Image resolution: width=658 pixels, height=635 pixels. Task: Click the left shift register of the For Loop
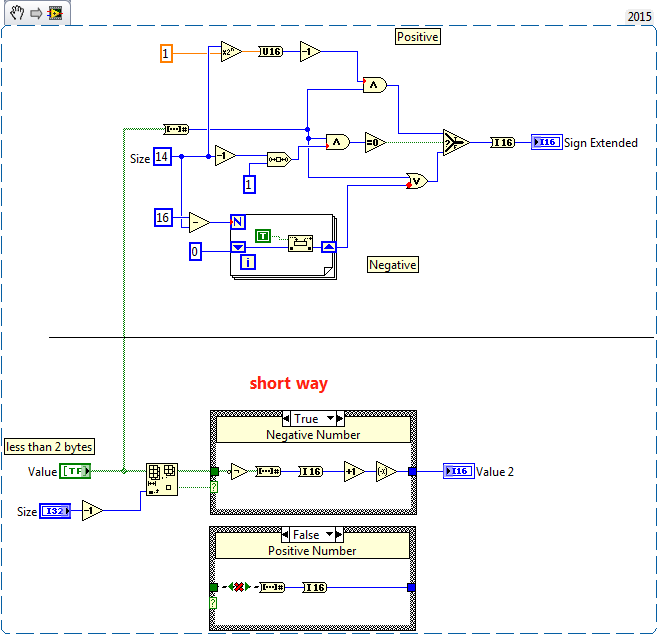(x=238, y=247)
